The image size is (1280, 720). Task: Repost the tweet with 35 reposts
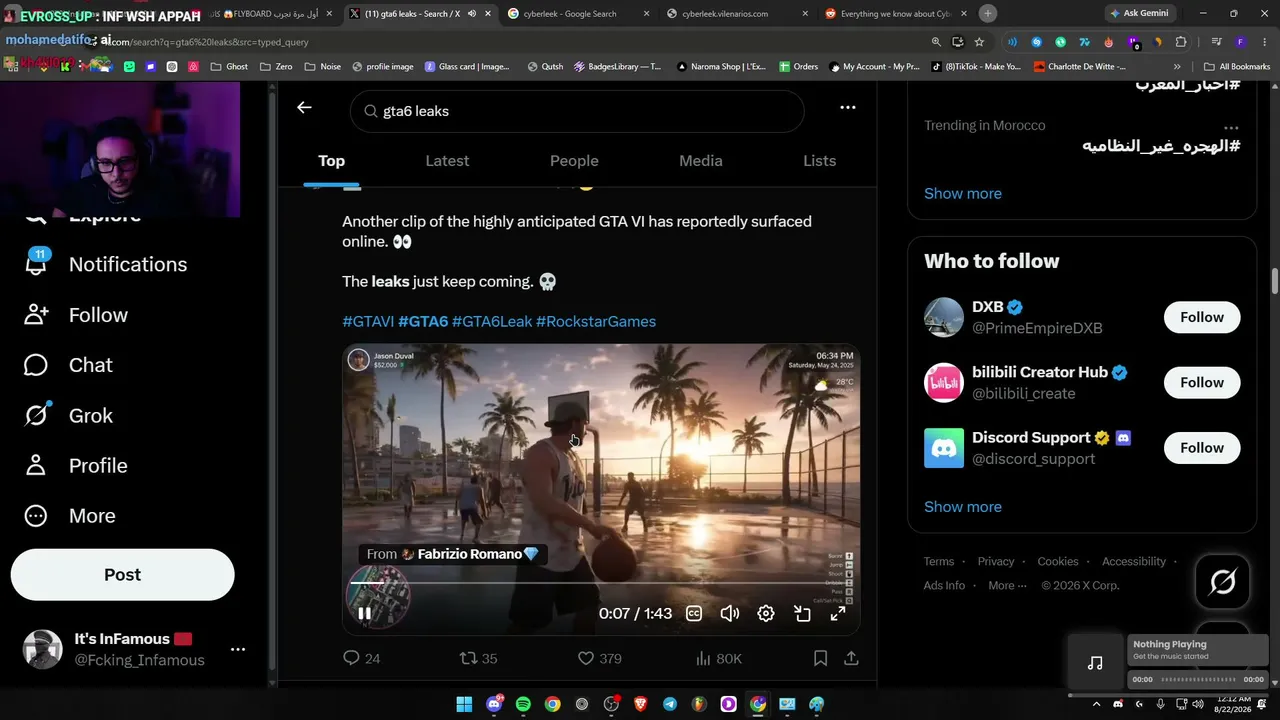pos(478,658)
